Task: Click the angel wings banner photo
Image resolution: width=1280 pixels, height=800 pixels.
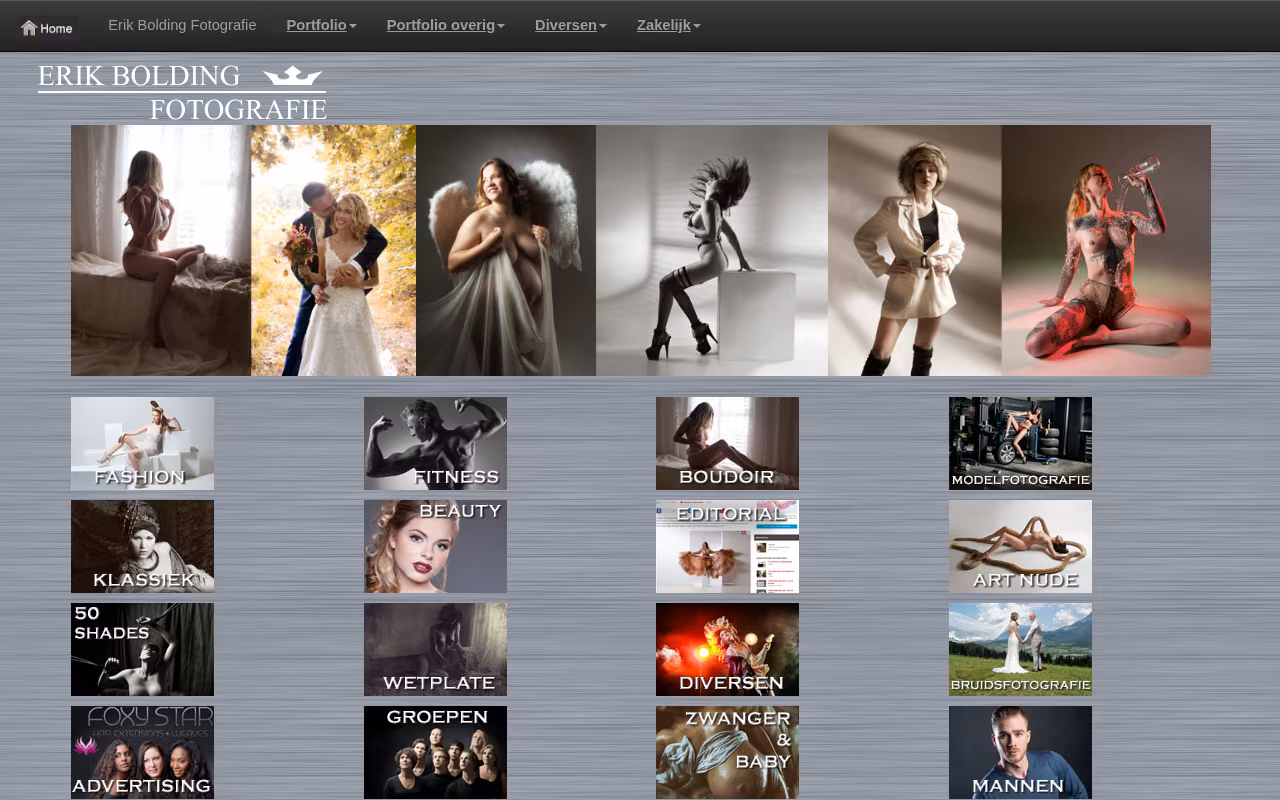Action: [x=506, y=250]
